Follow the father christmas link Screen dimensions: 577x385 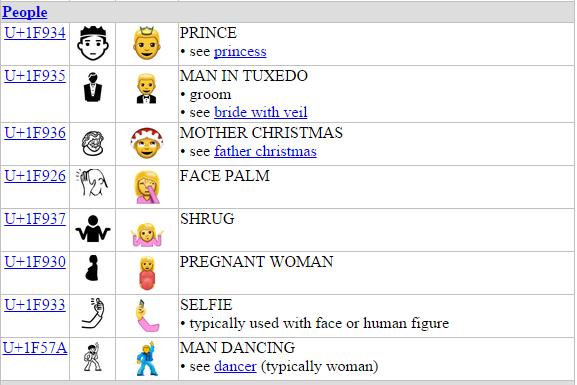pyautogui.click(x=265, y=151)
